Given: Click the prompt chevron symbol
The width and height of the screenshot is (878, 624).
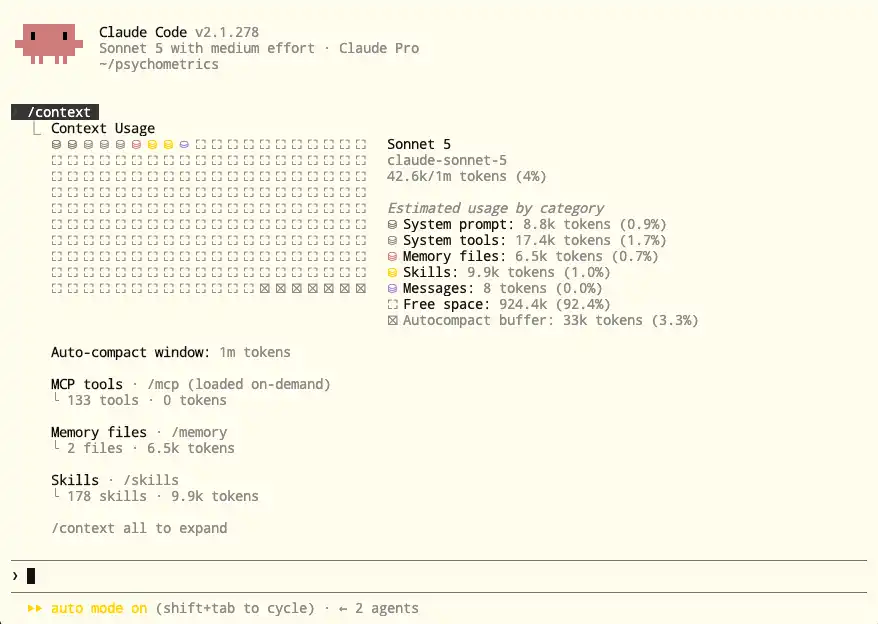Looking at the screenshot, I should point(15,576).
